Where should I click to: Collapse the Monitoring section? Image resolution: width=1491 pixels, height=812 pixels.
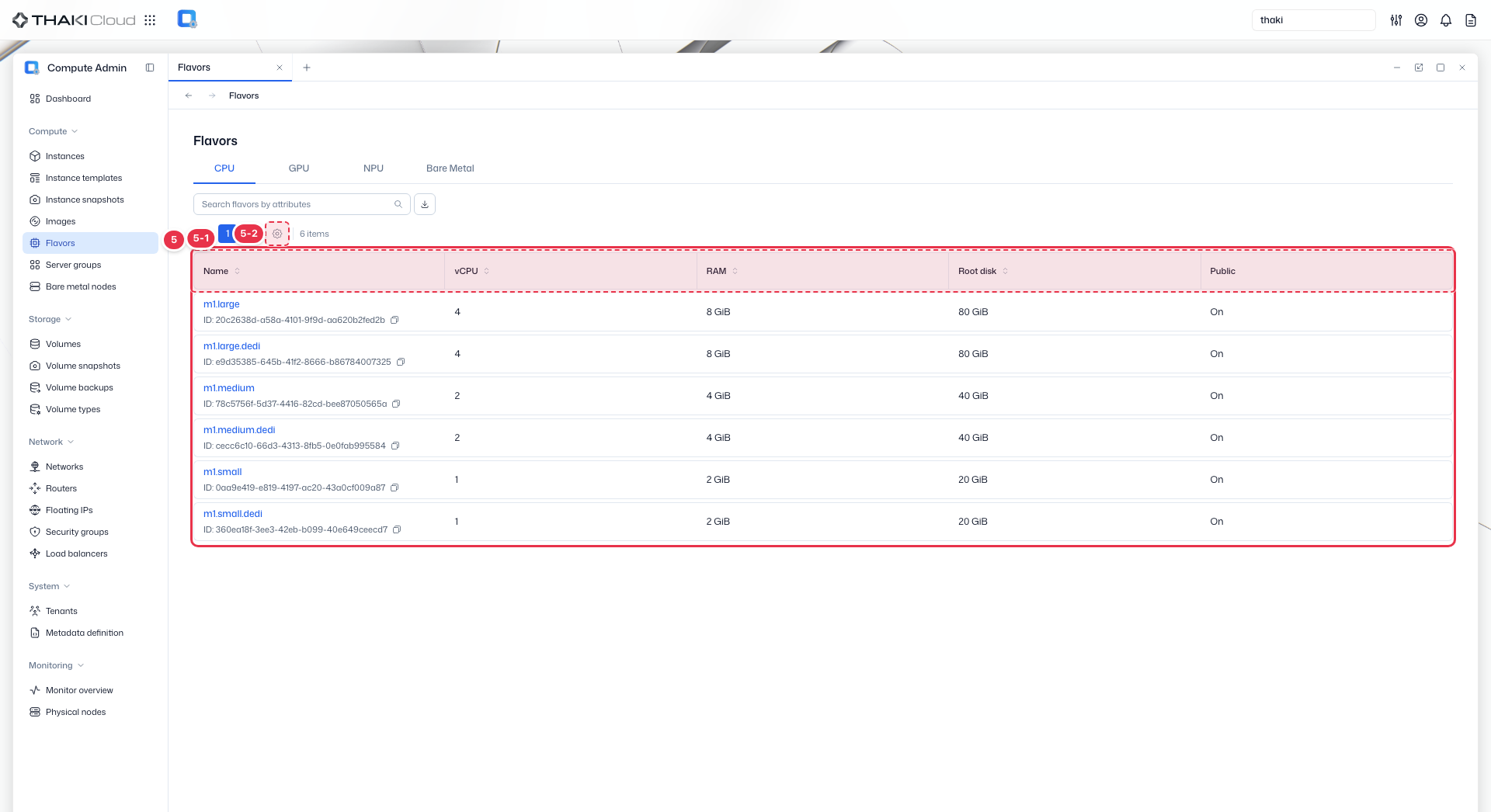57,665
